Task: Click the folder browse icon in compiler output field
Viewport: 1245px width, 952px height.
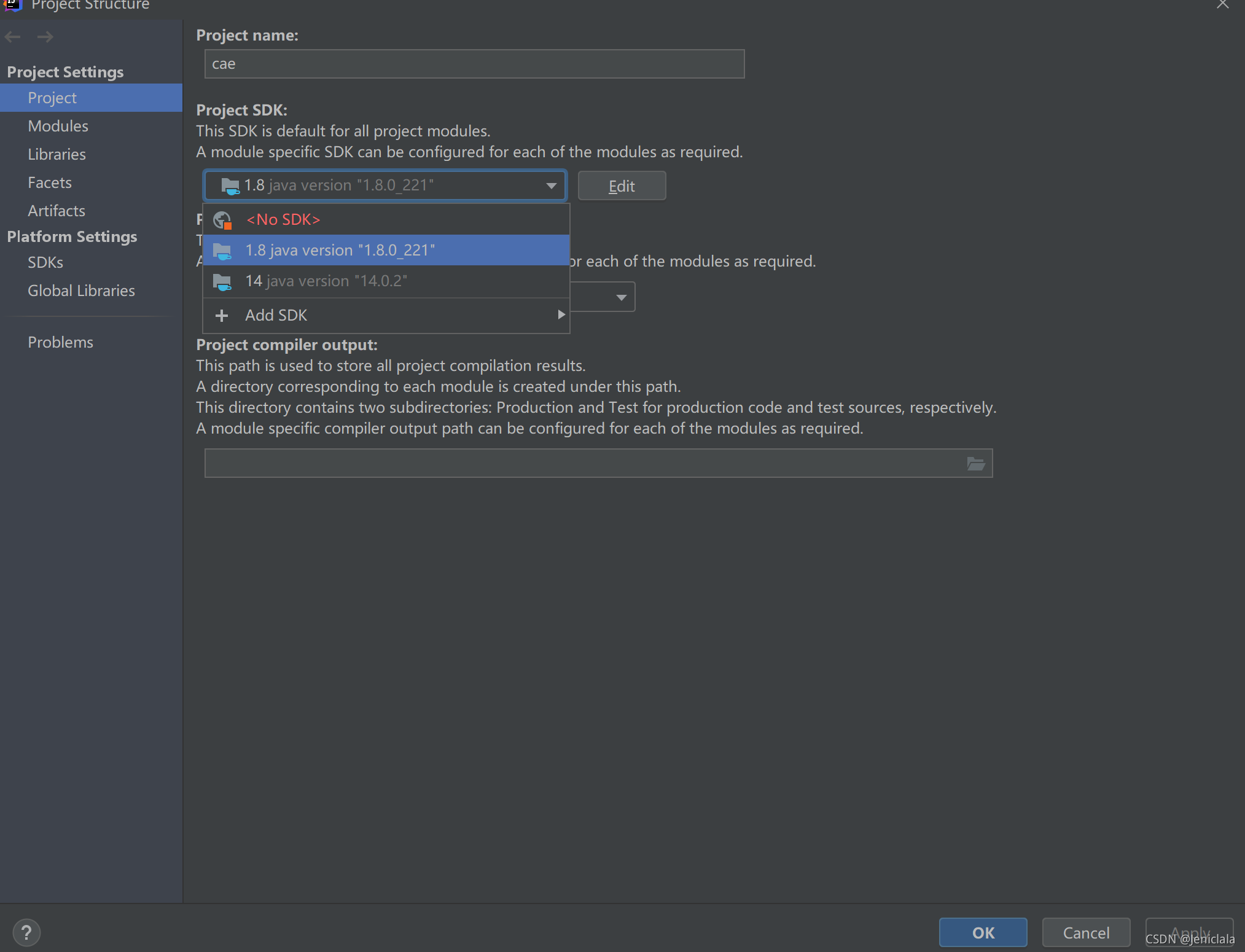Action: pos(976,463)
